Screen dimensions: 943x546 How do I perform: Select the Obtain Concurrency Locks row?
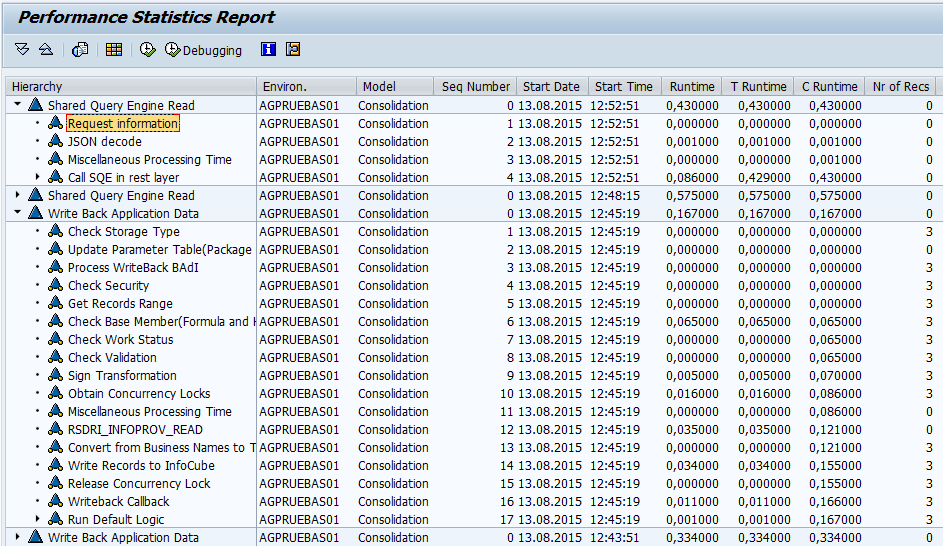pos(139,394)
